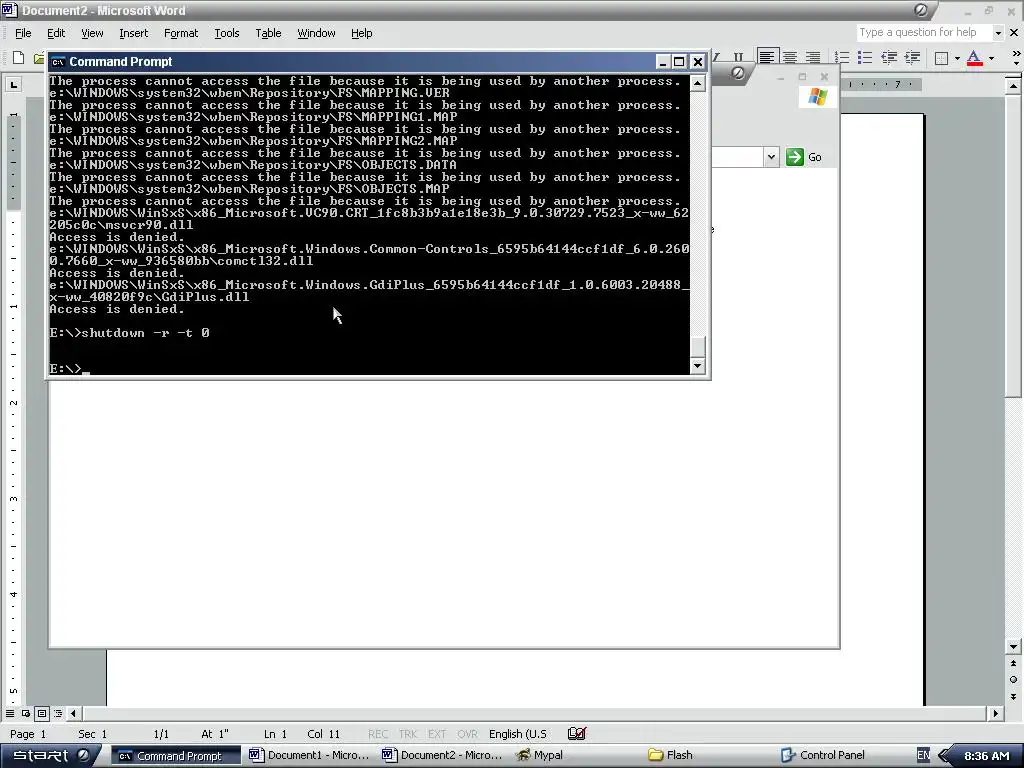Click the Increase Indent icon
Image resolution: width=1024 pixels, height=768 pixels.
pos(912,57)
